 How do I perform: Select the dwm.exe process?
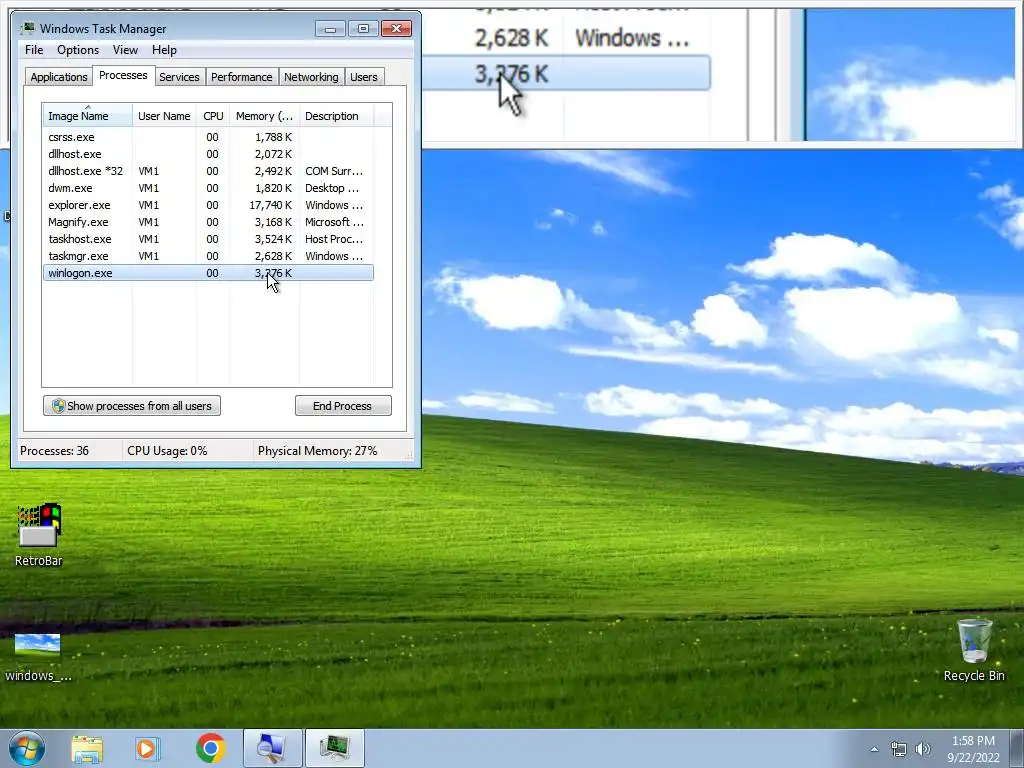[208, 188]
